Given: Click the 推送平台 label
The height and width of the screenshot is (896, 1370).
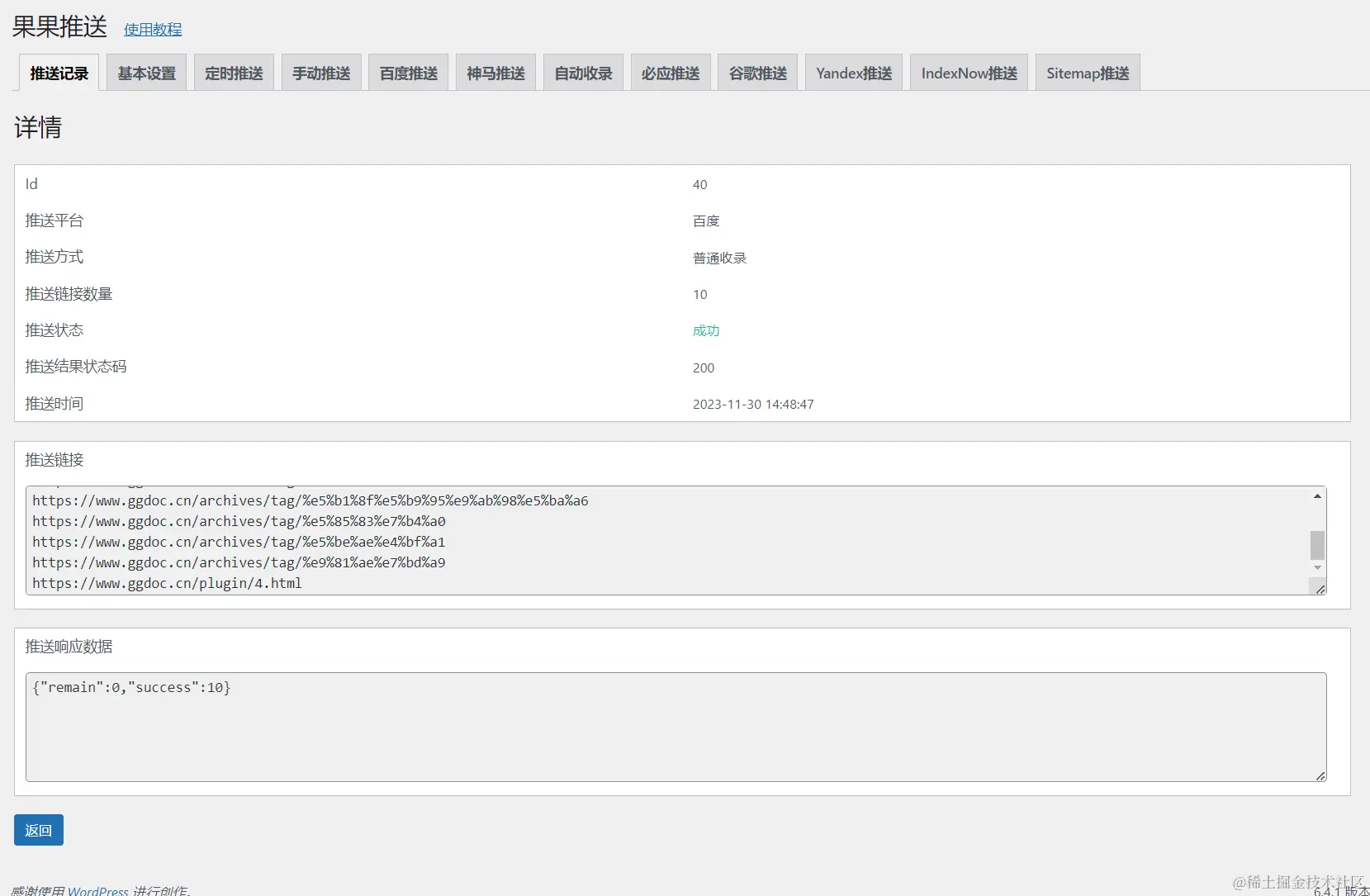Looking at the screenshot, I should click(55, 220).
